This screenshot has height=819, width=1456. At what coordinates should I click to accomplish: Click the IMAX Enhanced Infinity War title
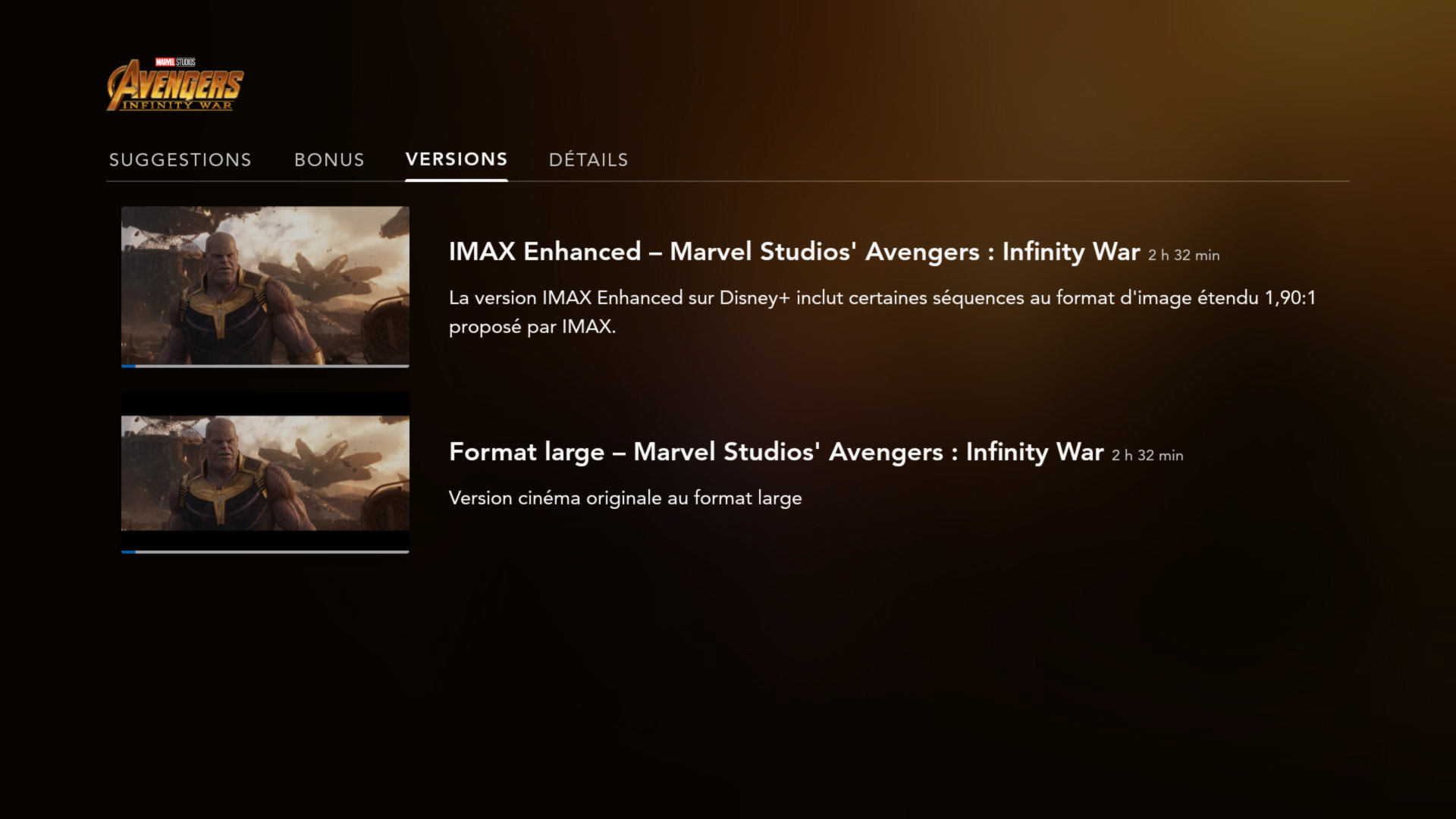point(794,252)
